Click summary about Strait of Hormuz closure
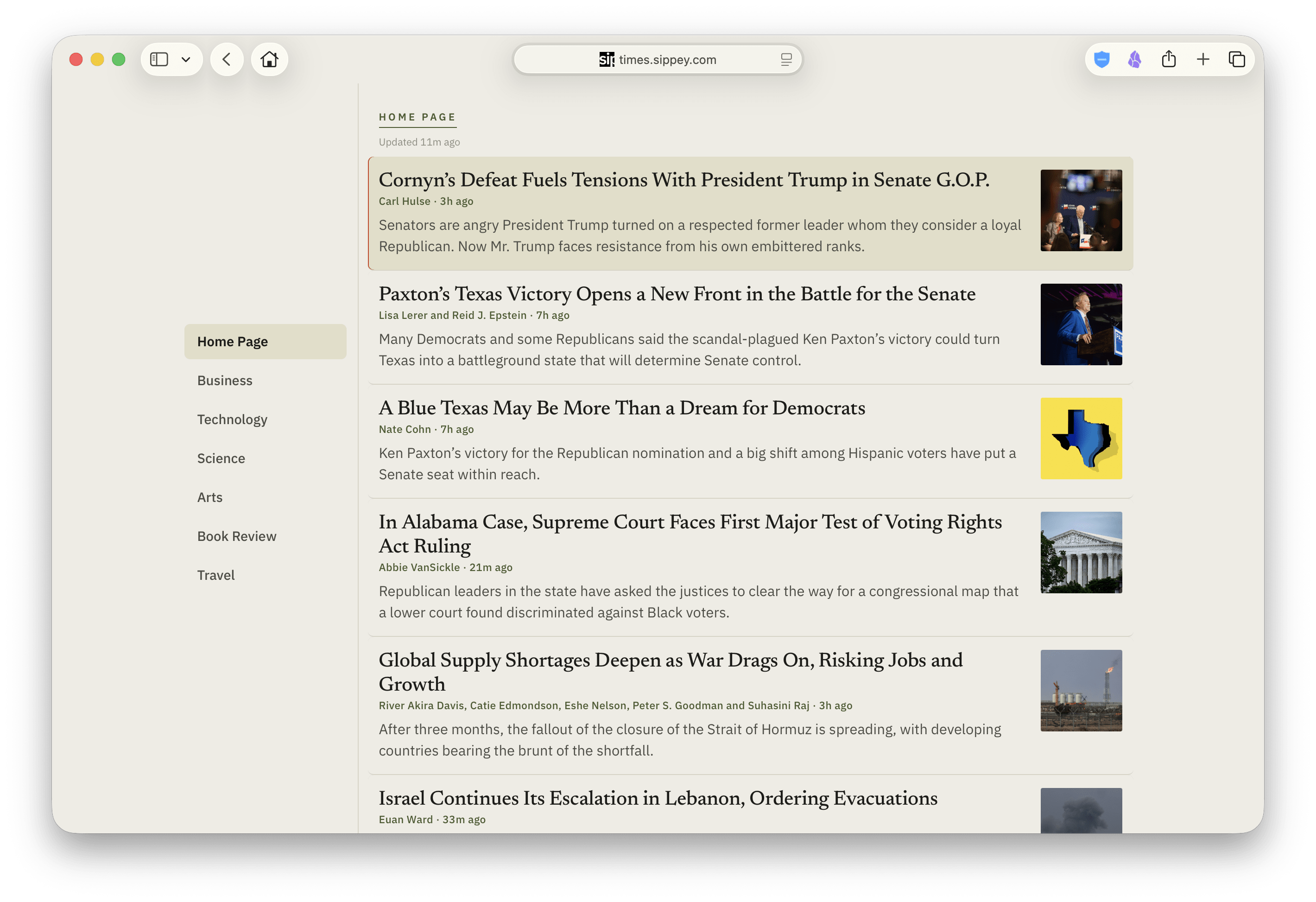1316x902 pixels. (690, 741)
